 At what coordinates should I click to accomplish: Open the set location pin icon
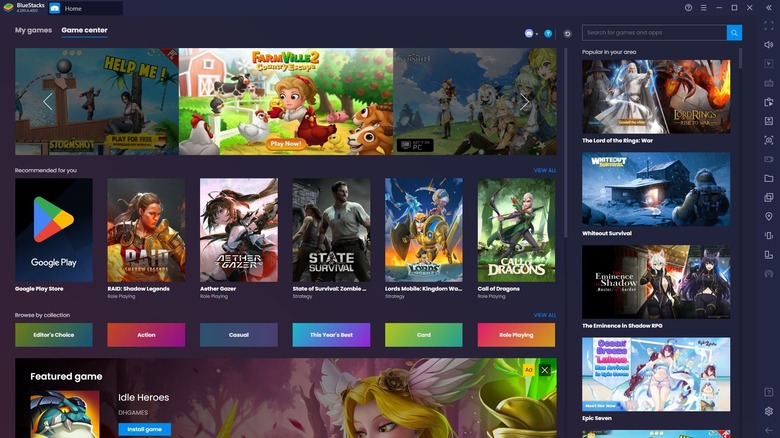click(x=769, y=217)
